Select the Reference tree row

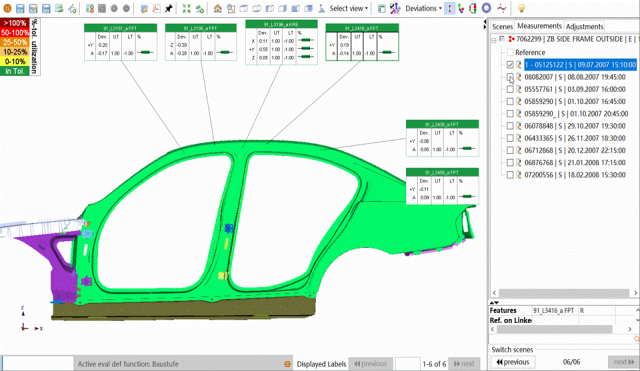[530, 52]
